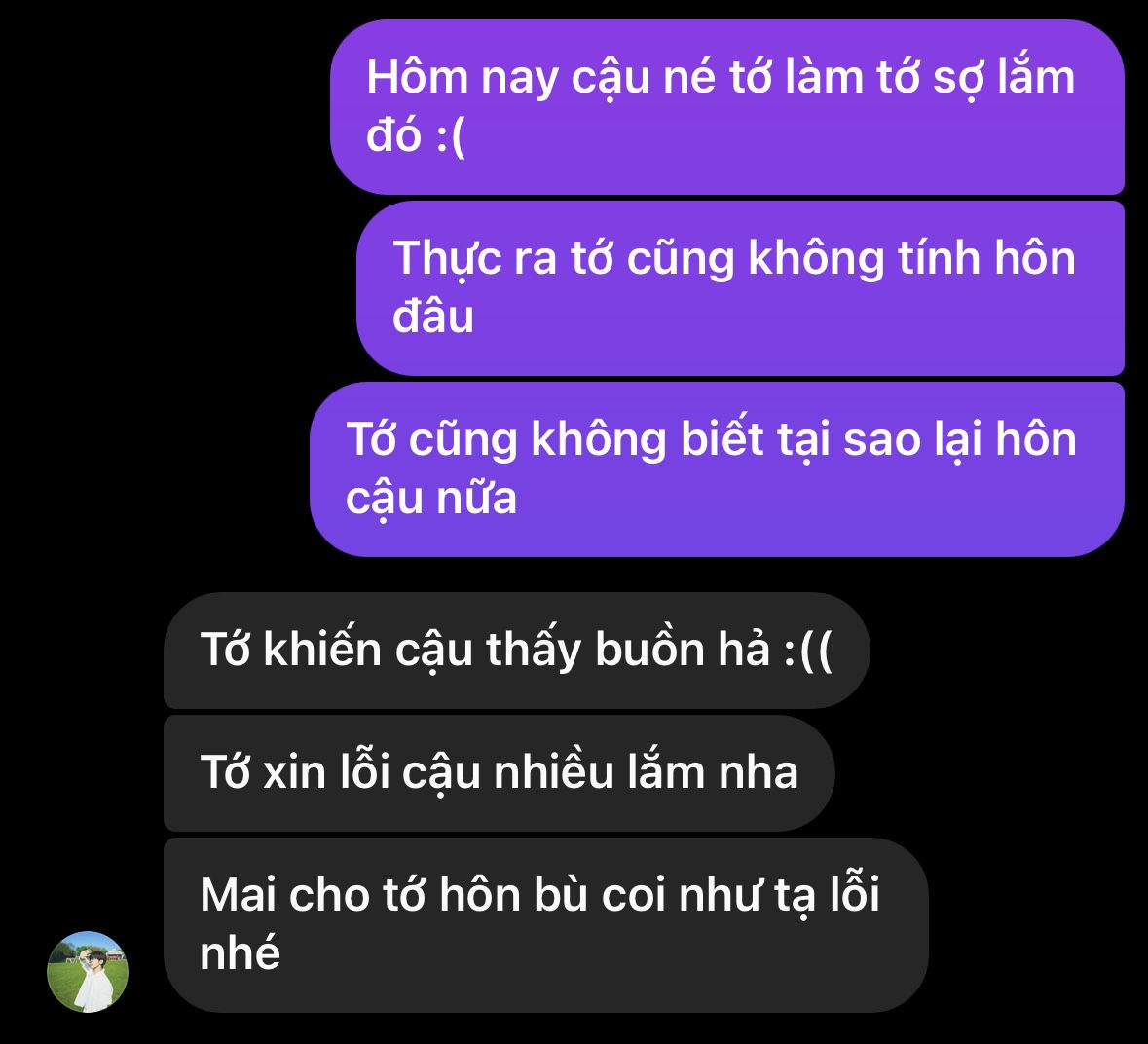Select the message 'Mai cho tớ hôn bù'
Screen dimensions: 1148x1044
tap(546, 925)
